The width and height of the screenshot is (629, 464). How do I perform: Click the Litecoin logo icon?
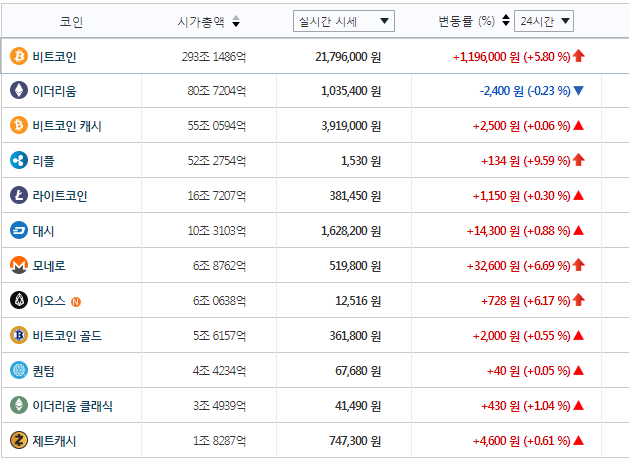tap(18, 195)
